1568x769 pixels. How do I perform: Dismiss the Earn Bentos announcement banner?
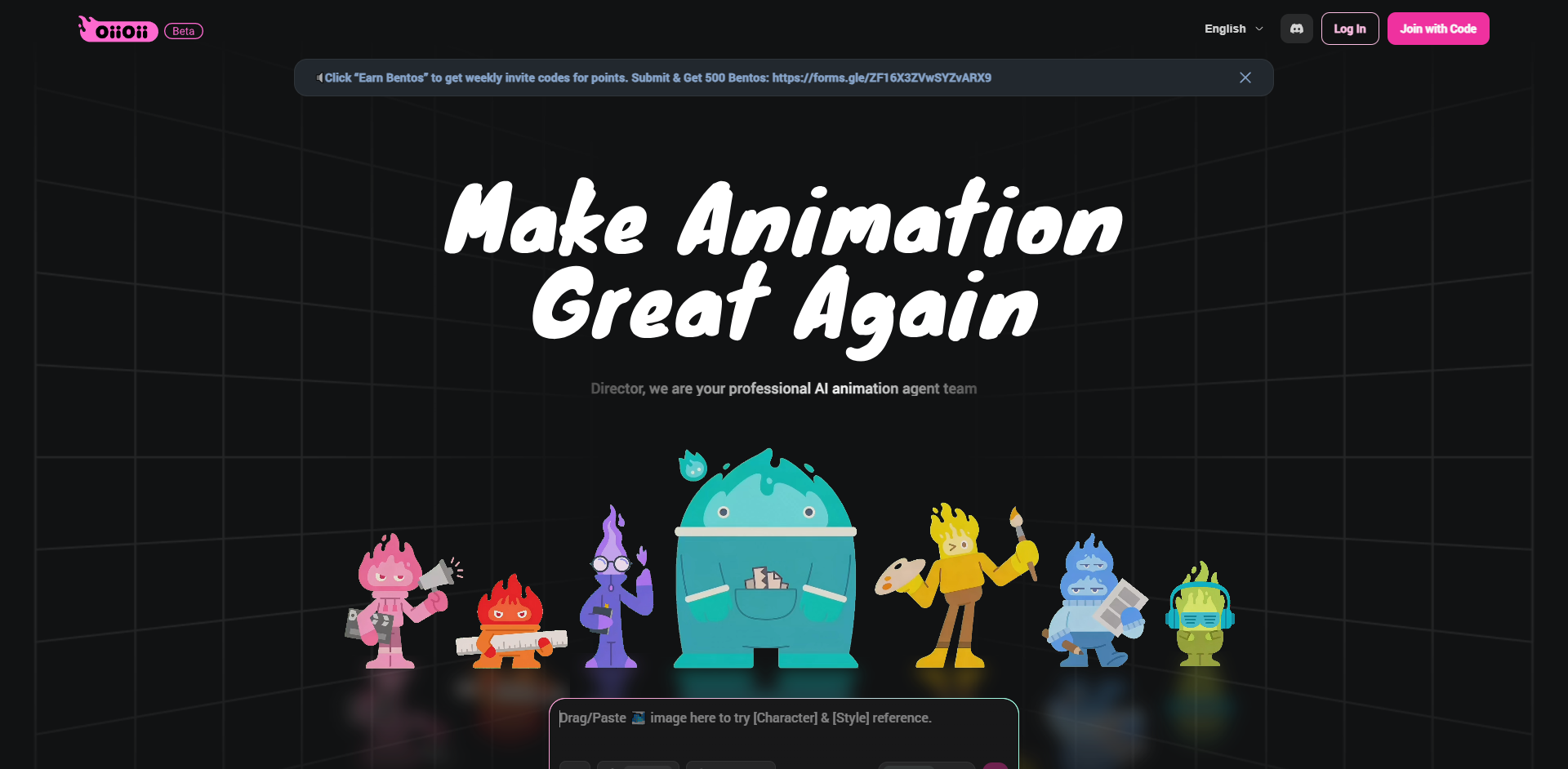[x=1245, y=78]
